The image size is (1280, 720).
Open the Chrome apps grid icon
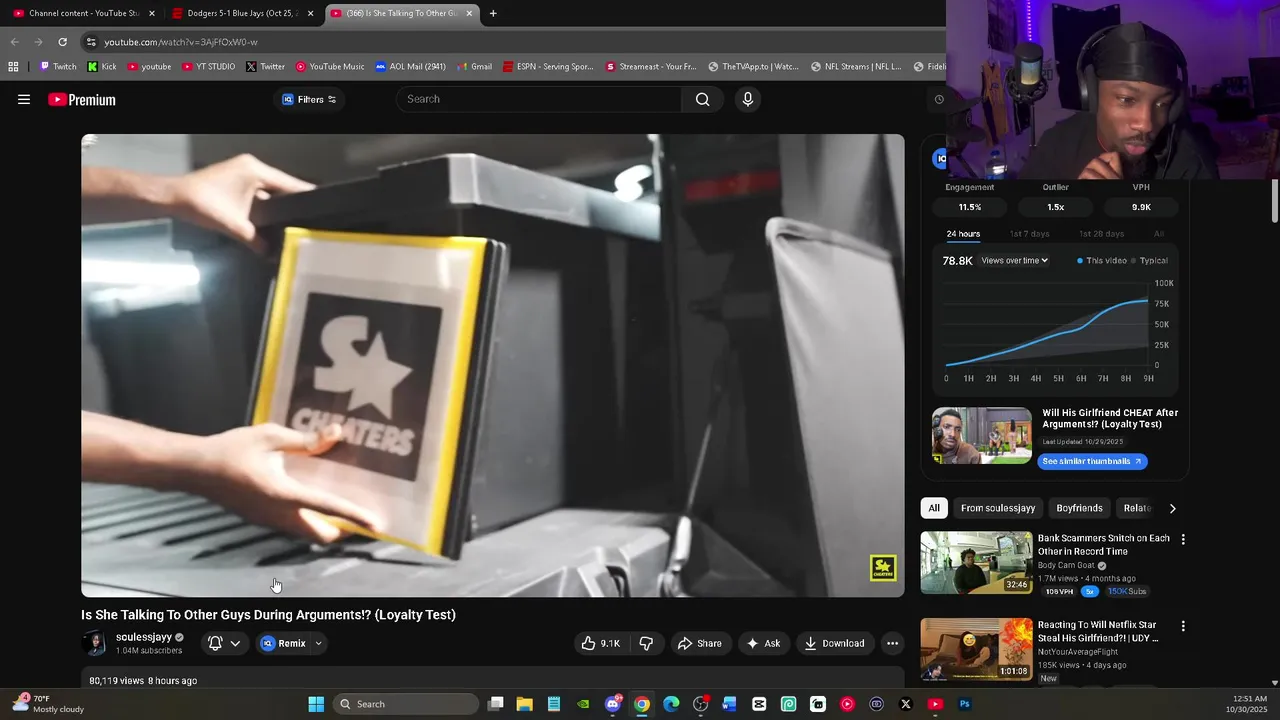point(13,67)
